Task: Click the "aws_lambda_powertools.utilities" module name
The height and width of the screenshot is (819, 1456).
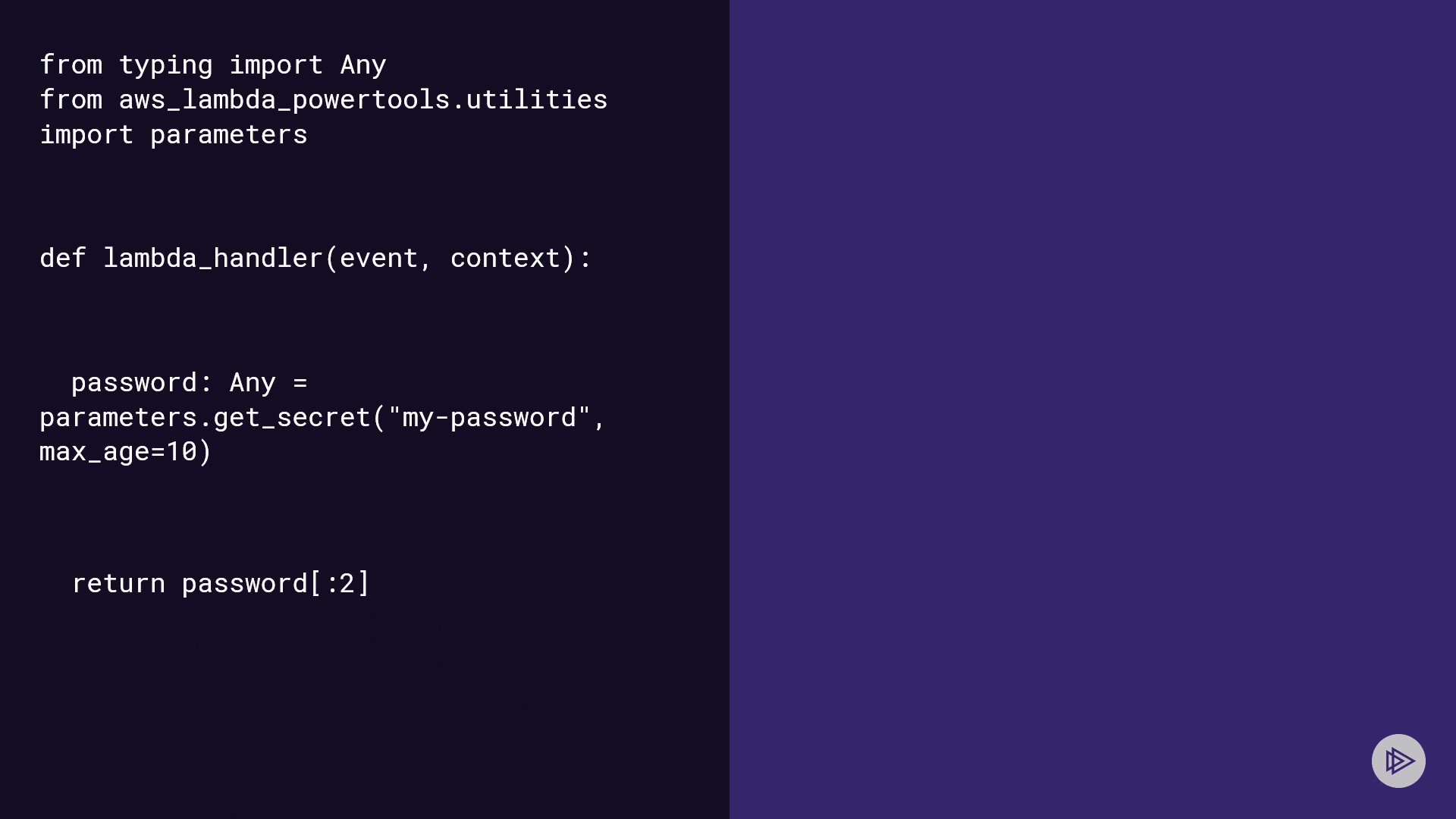Action: (362, 100)
